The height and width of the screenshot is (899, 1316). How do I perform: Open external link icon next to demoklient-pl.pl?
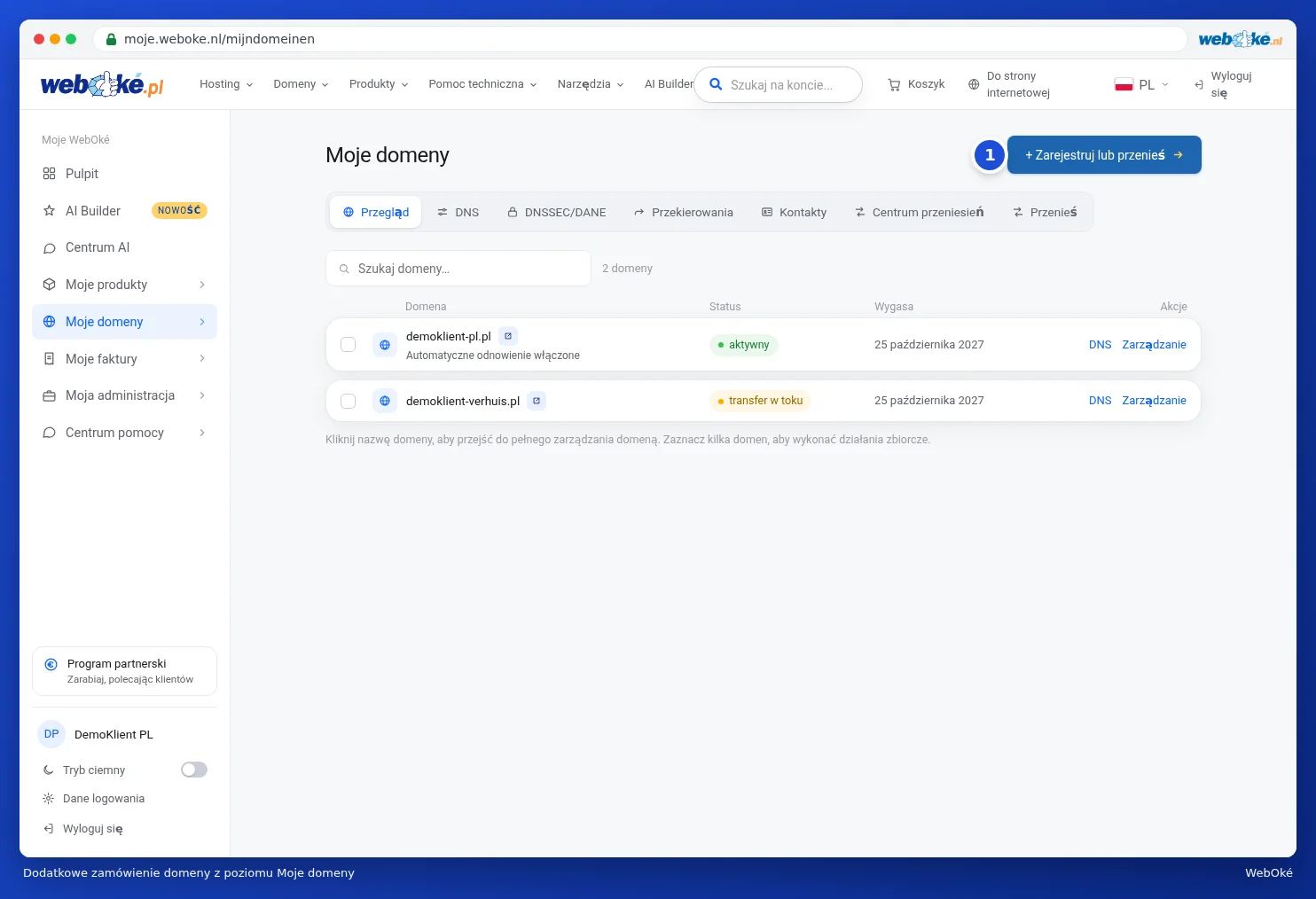pos(508,336)
